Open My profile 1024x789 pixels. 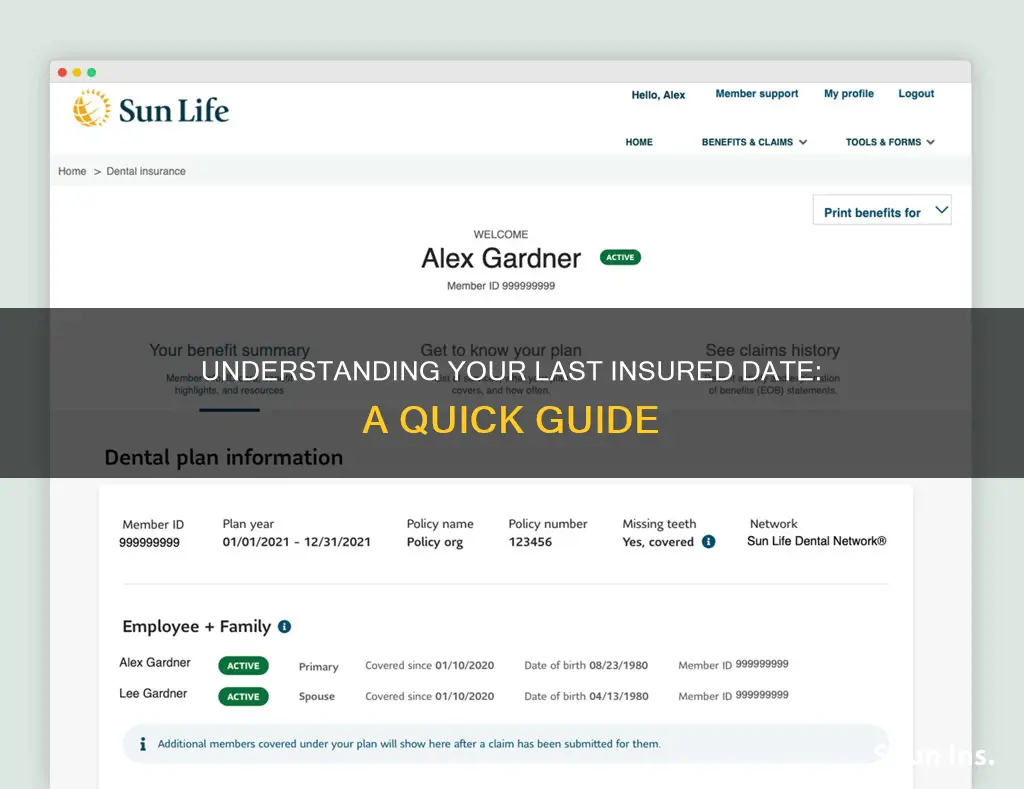point(848,93)
